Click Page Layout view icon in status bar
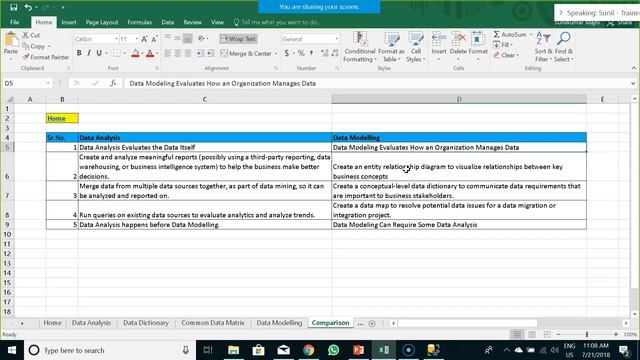This screenshot has height=360, width=640. pos(532,334)
